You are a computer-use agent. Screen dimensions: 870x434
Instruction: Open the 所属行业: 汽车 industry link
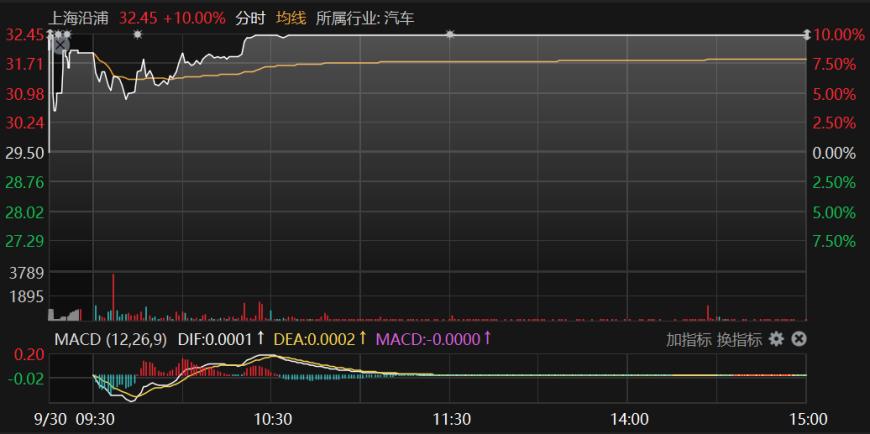[364, 17]
